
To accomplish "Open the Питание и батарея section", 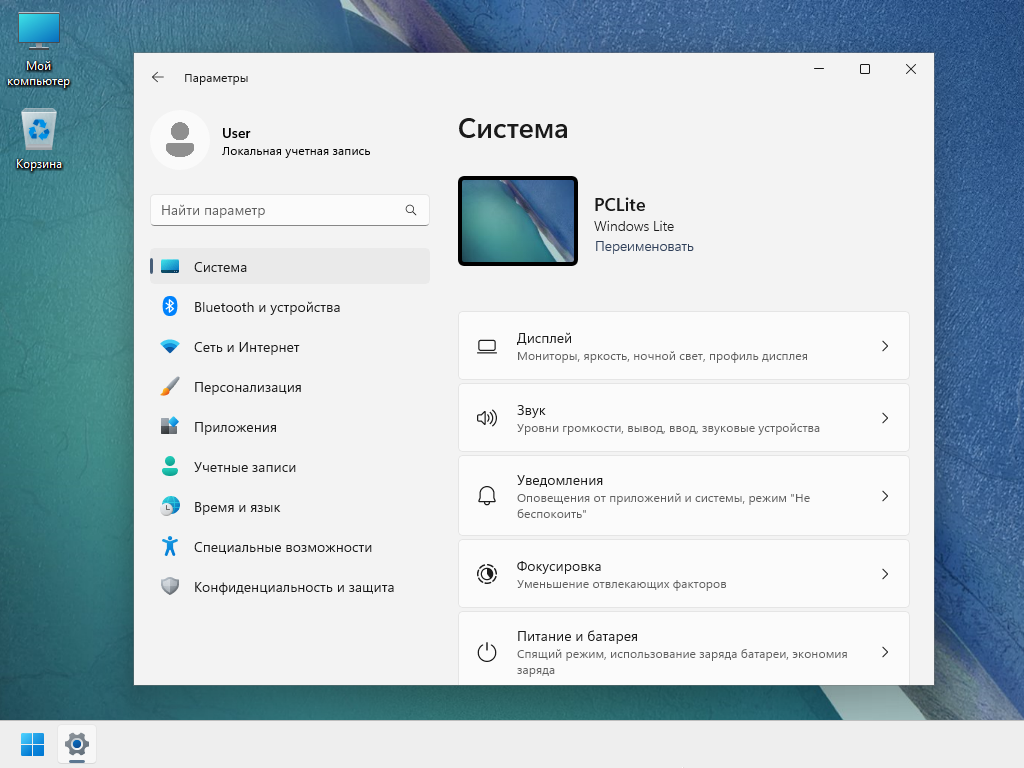I will coord(683,650).
